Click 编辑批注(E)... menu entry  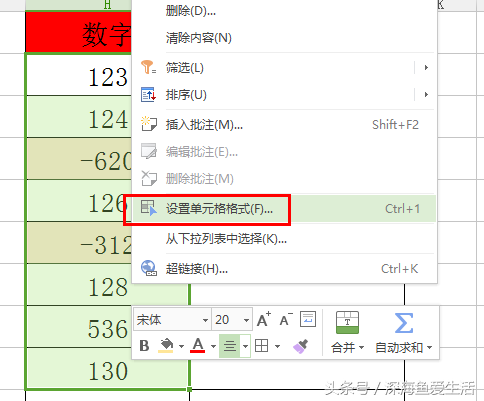284,152
